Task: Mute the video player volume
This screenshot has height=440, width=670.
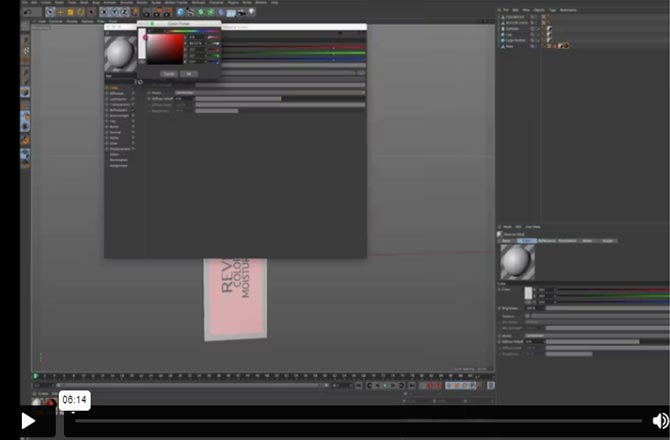Action: click(x=660, y=421)
